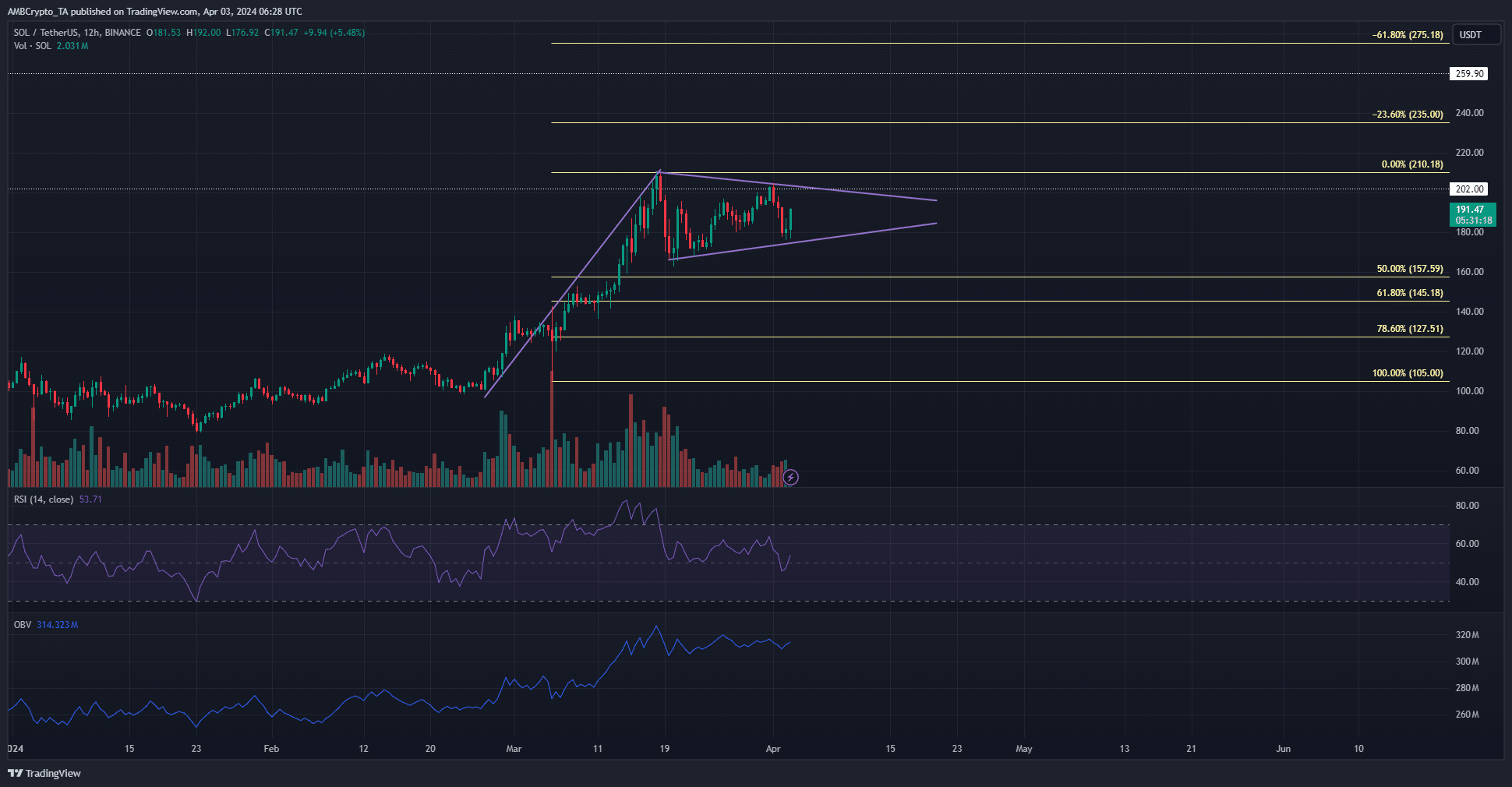Click the OBV indicator label

pos(23,625)
